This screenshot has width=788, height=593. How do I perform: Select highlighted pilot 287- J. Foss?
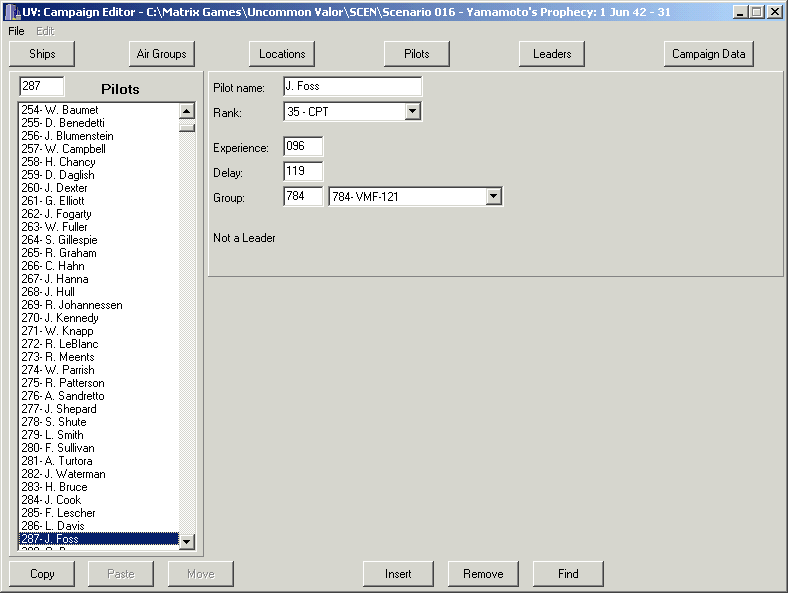pos(99,539)
